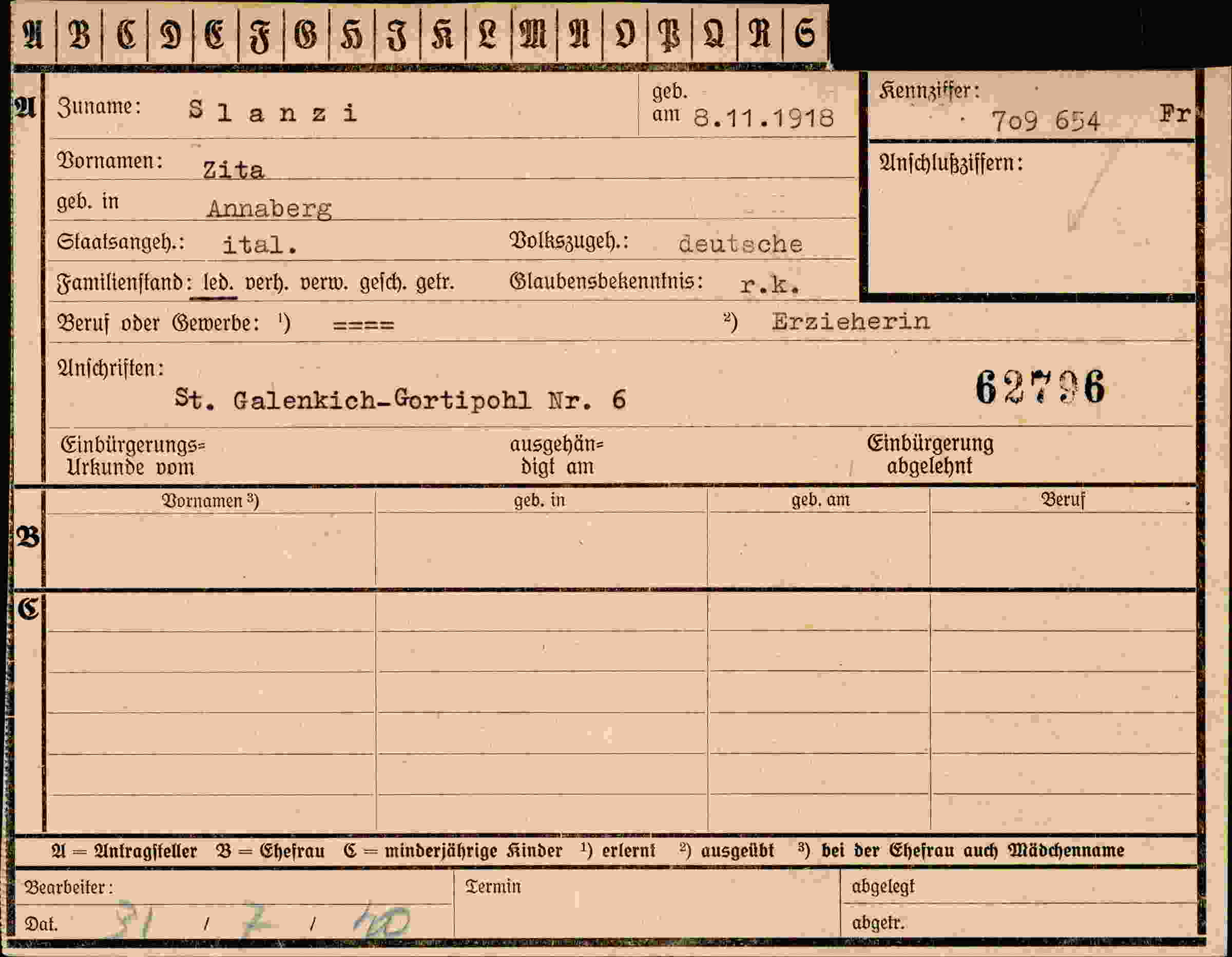The height and width of the screenshot is (957, 1232).
Task: Click the "Vornamen:" field label above "geb. in"
Action: pyautogui.click(x=110, y=161)
